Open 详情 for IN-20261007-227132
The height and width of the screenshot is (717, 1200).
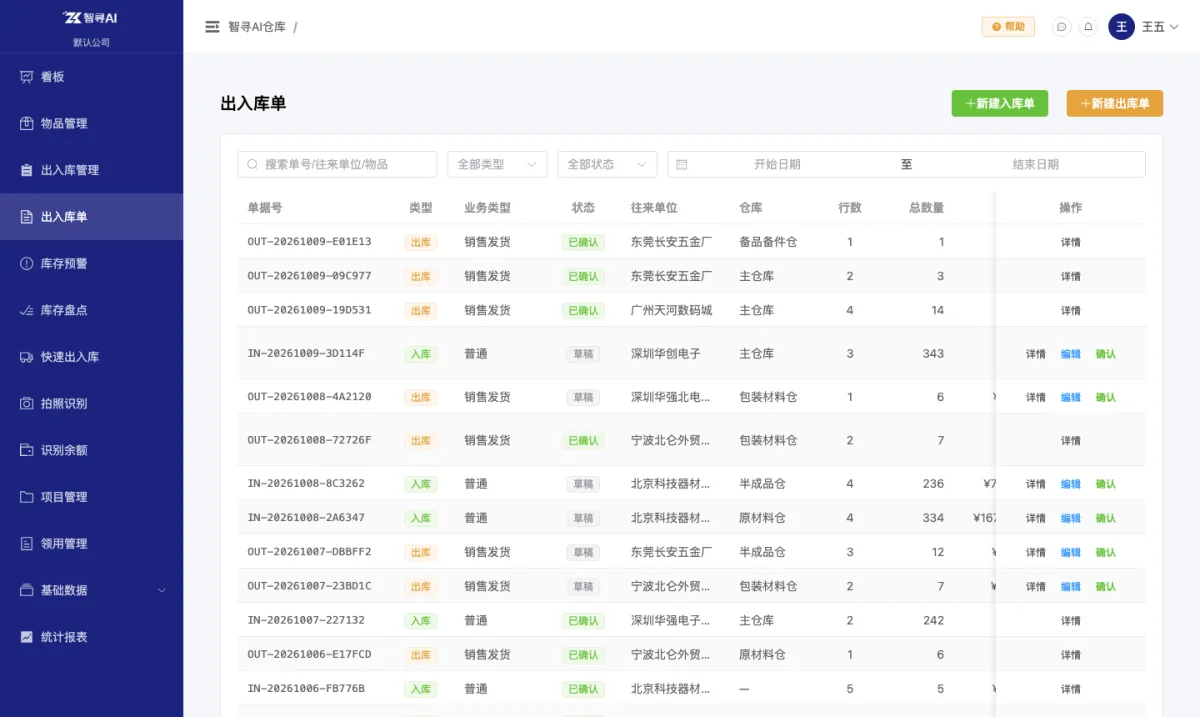1071,621
